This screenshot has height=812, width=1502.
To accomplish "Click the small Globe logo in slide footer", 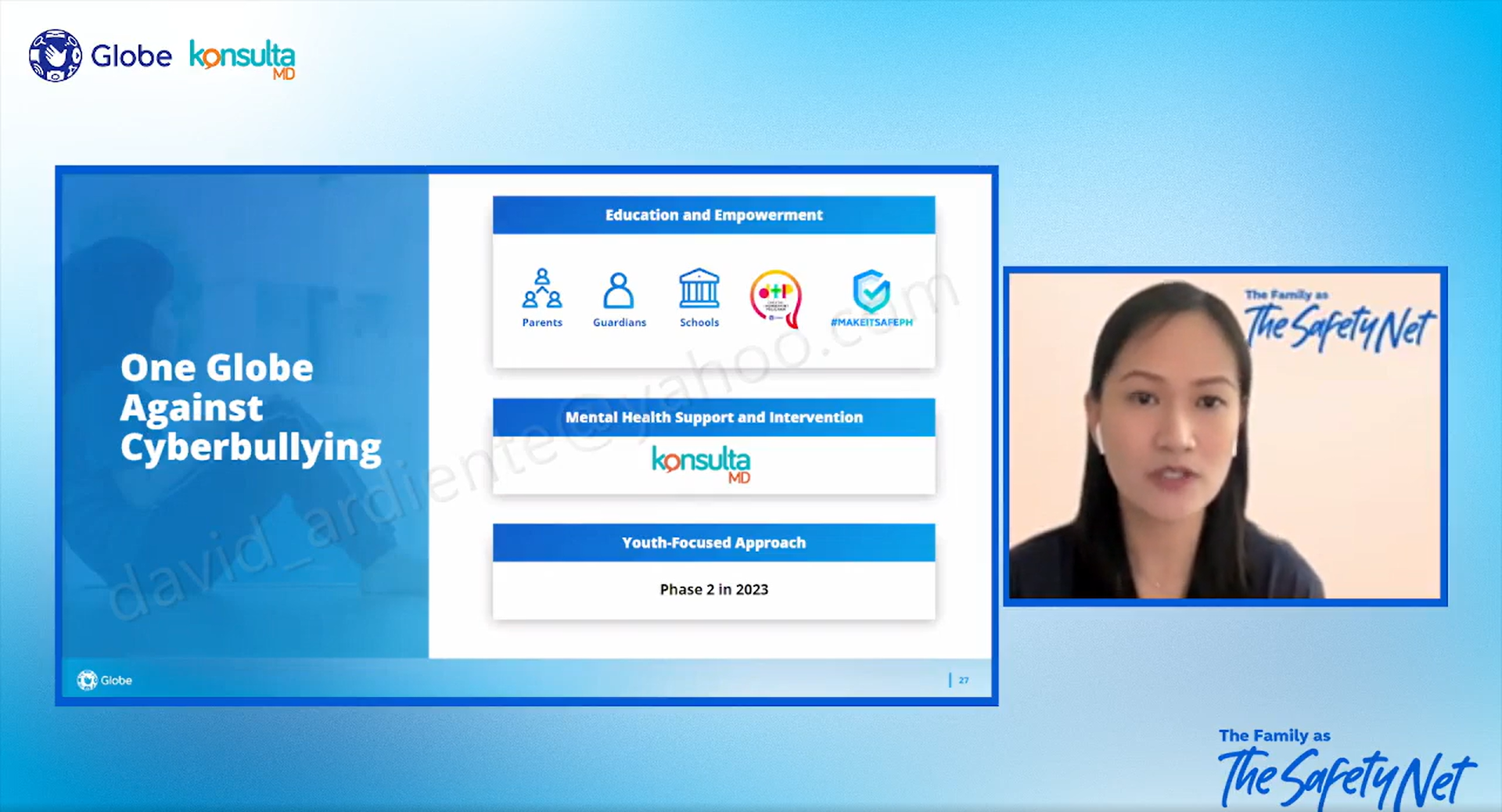I will pyautogui.click(x=104, y=680).
